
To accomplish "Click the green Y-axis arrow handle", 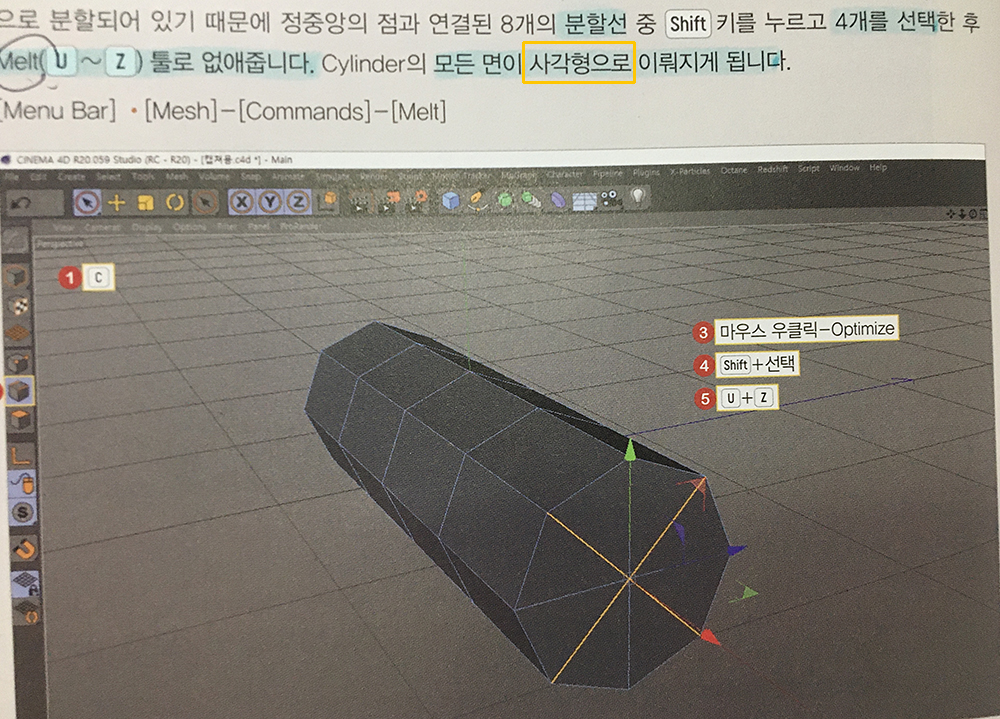I will pyautogui.click(x=630, y=451).
